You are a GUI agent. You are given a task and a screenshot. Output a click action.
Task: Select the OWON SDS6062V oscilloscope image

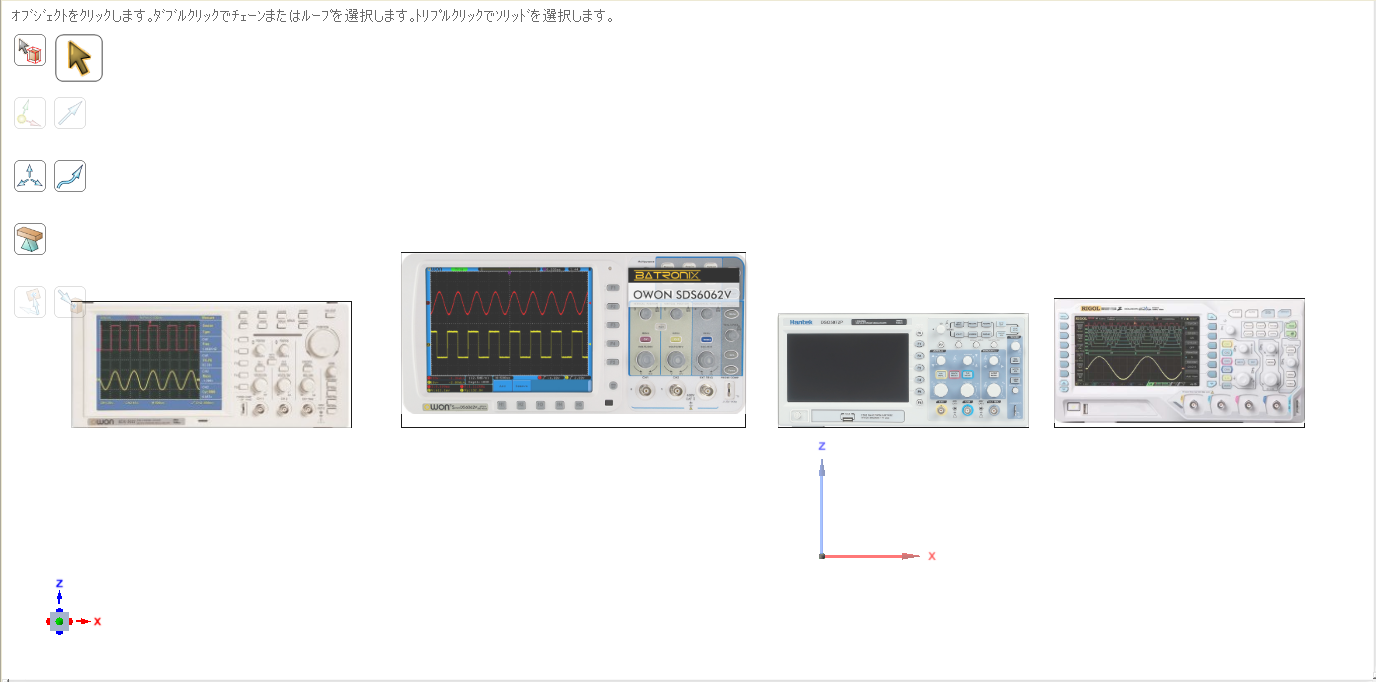573,340
